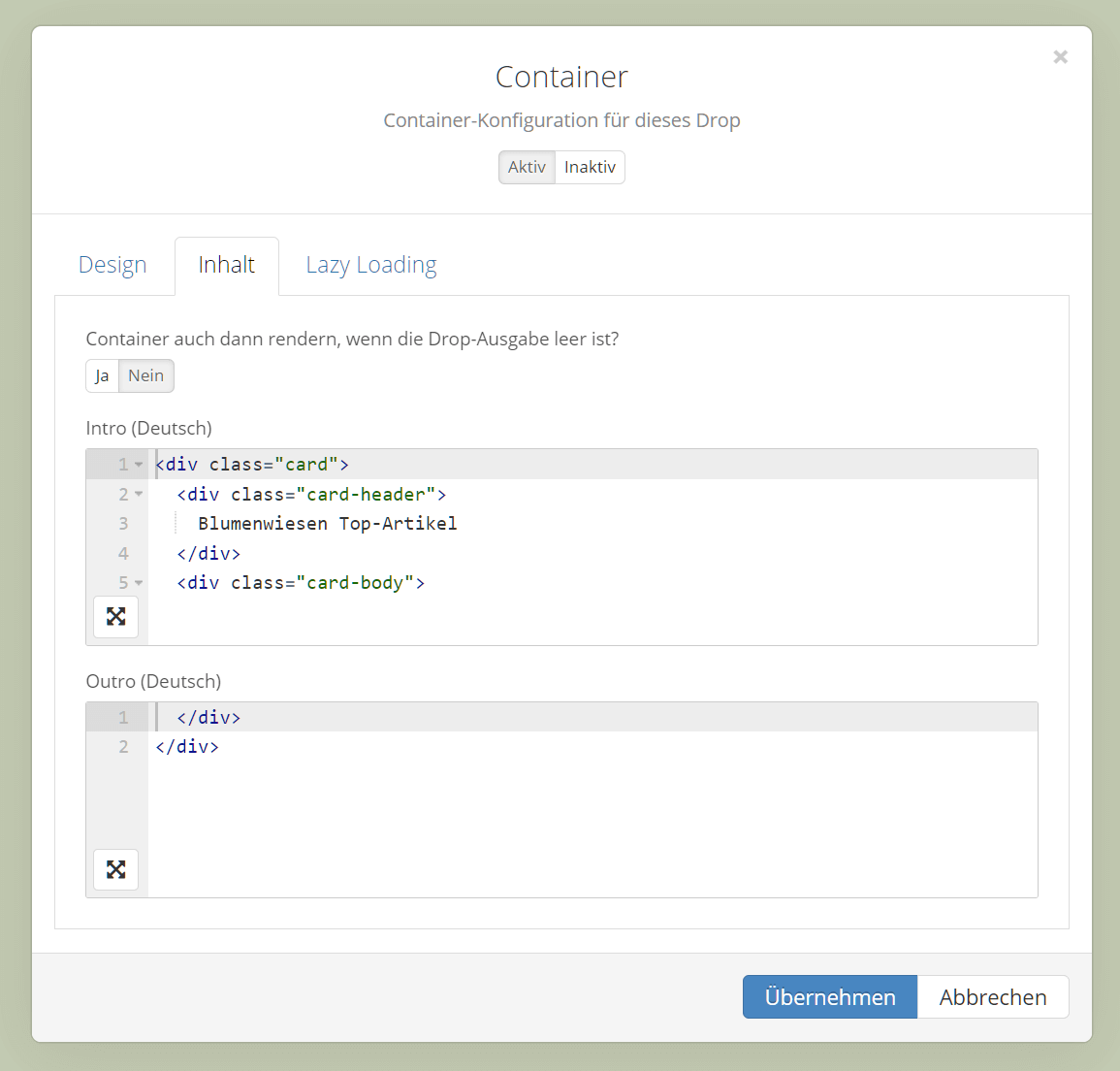Click line number 3 in Intro gutter

(x=123, y=524)
